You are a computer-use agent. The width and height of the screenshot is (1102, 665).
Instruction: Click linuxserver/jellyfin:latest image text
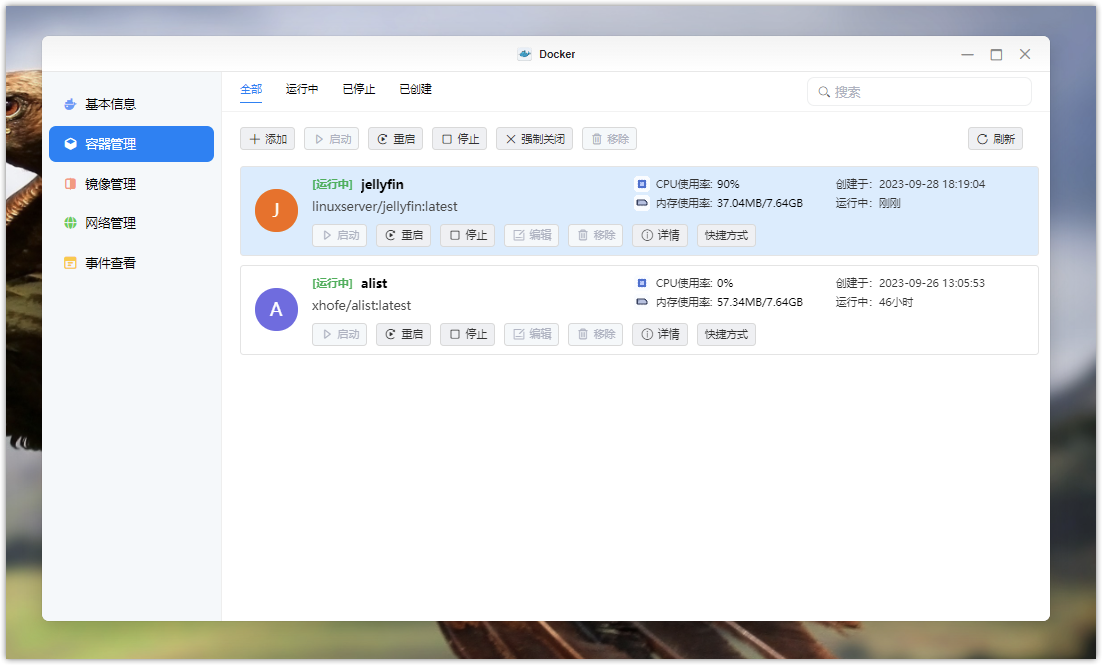coord(384,207)
